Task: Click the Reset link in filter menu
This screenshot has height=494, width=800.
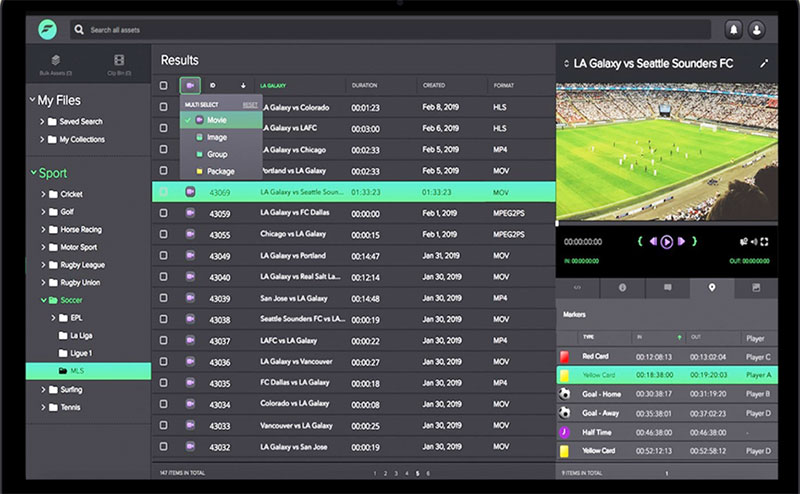Action: pos(250,104)
